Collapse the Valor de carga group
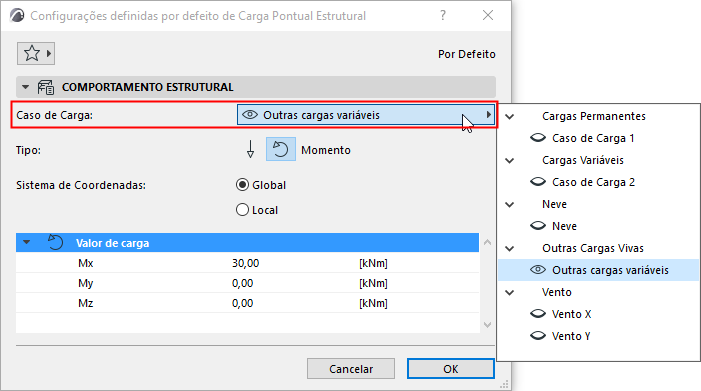This screenshot has width=701, height=391. [x=27, y=242]
